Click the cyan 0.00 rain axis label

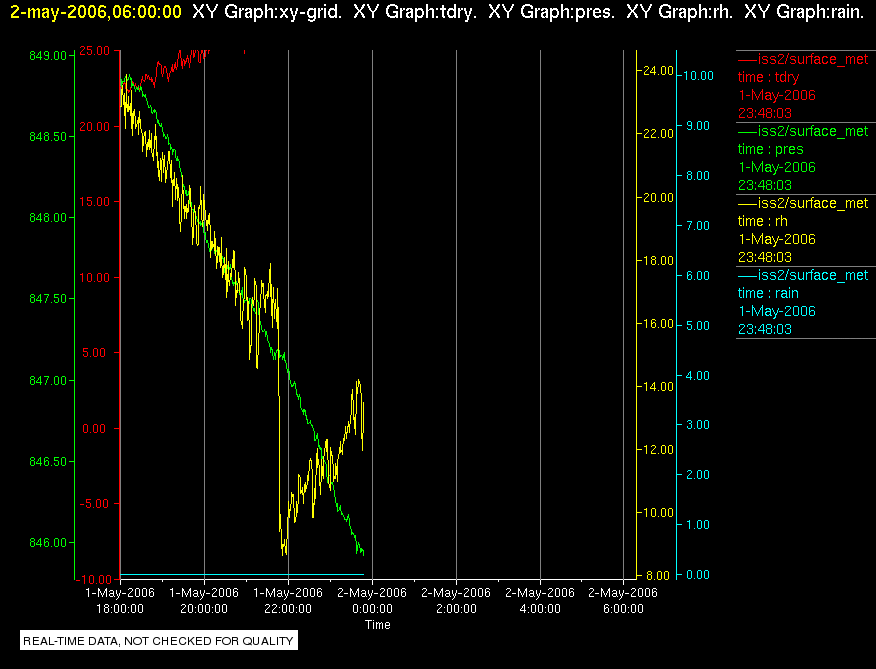697,575
